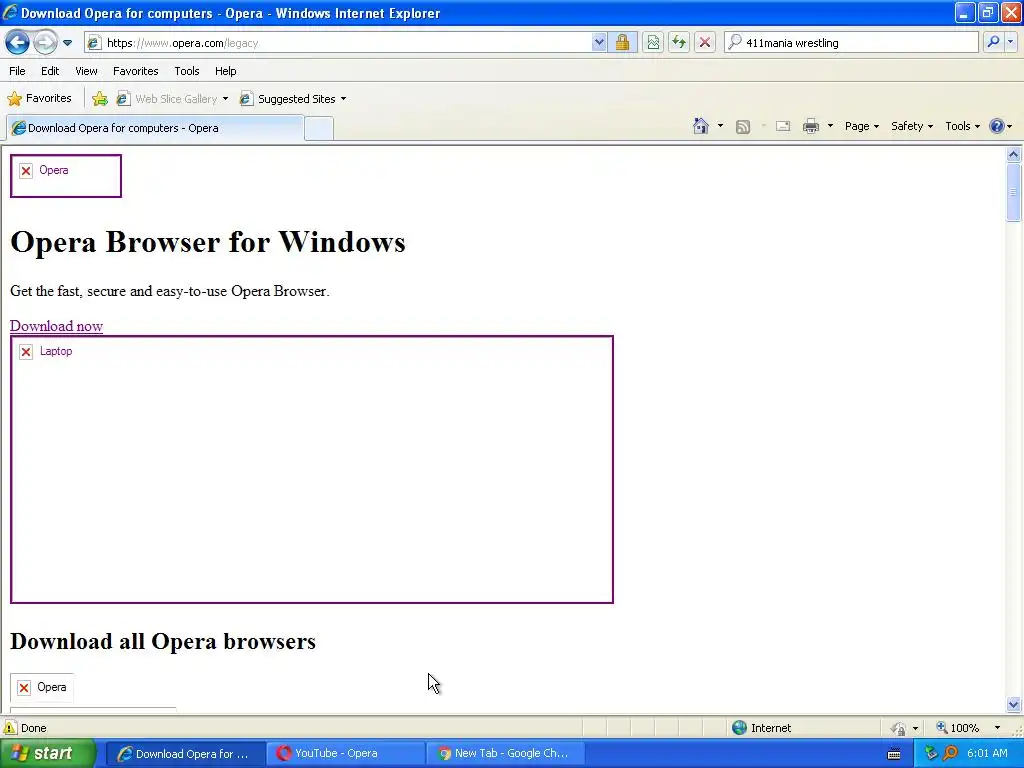The image size is (1024, 768).
Task: Print the page with printer icon
Action: [811, 126]
